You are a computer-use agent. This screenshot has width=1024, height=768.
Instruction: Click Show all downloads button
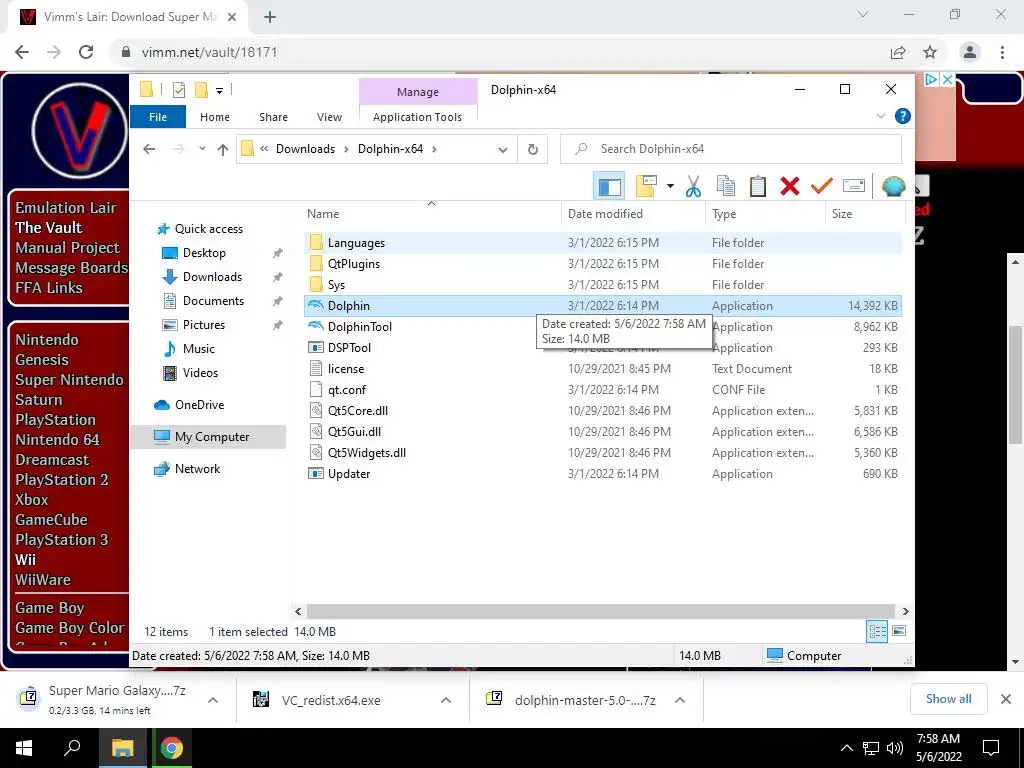[948, 699]
